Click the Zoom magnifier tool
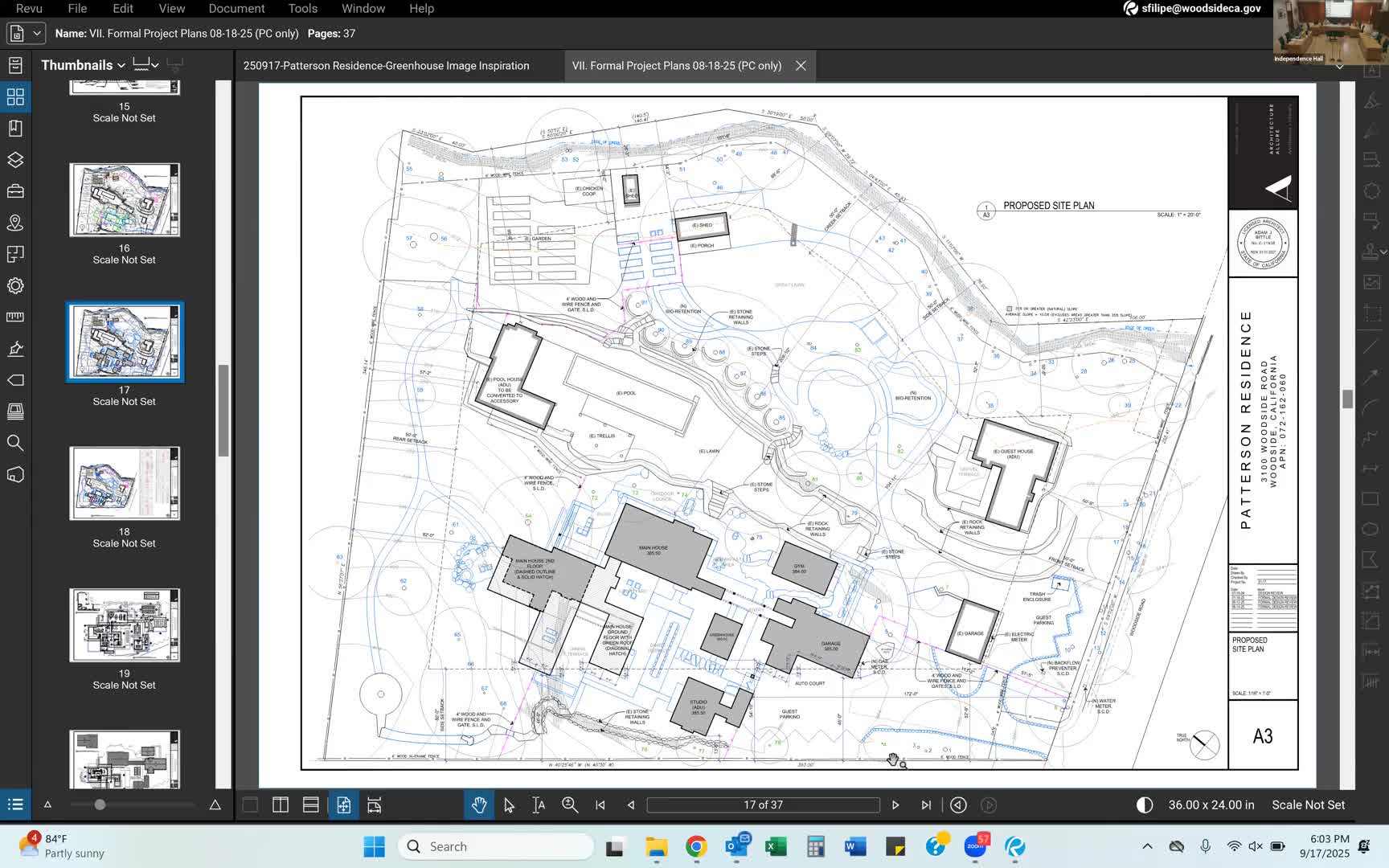Image resolution: width=1389 pixels, height=868 pixels. click(x=570, y=805)
